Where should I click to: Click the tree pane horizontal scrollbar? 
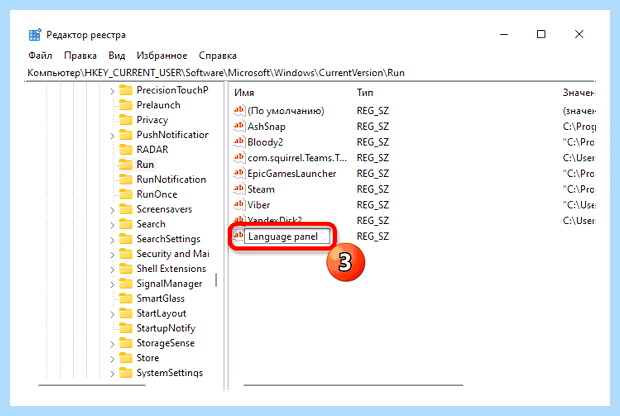(92, 385)
